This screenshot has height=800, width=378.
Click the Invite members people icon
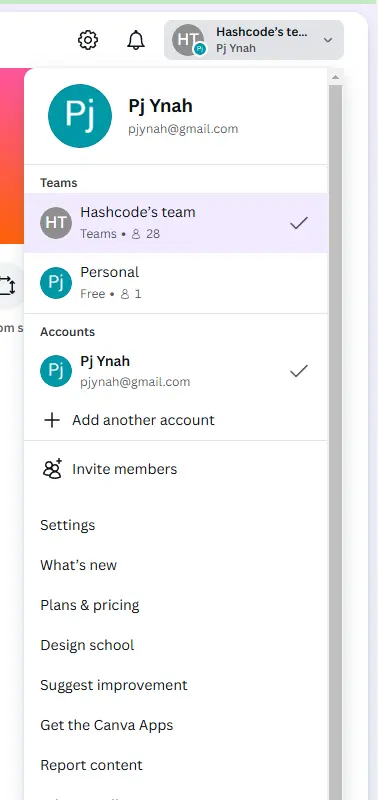[52, 469]
